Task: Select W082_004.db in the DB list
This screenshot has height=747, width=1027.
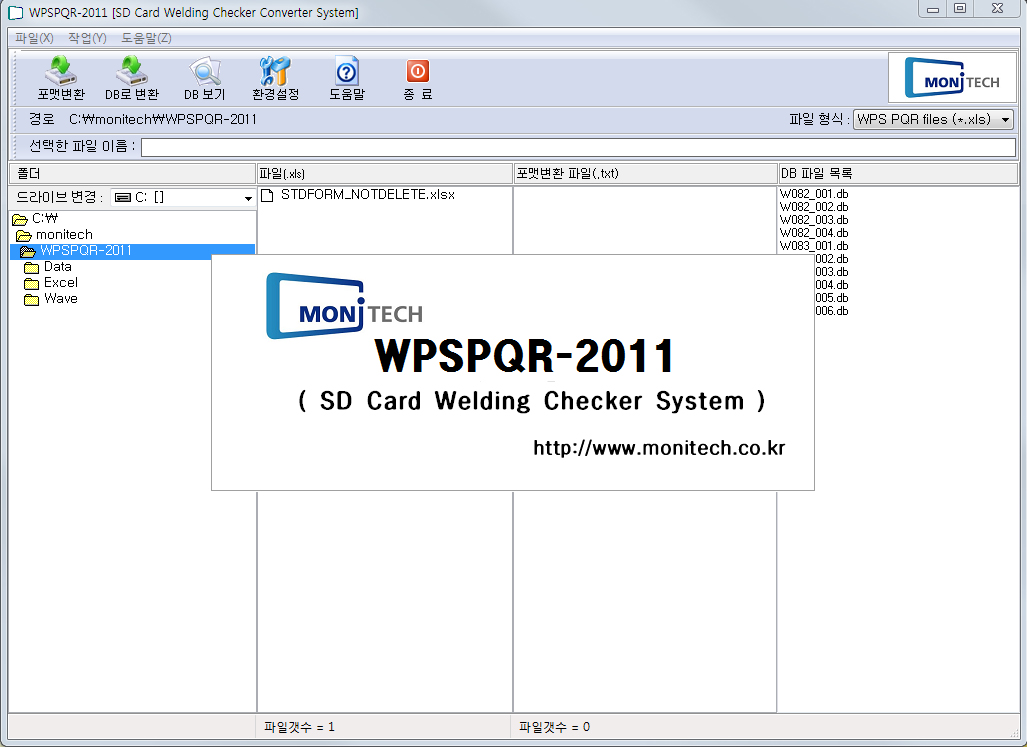Action: (814, 233)
